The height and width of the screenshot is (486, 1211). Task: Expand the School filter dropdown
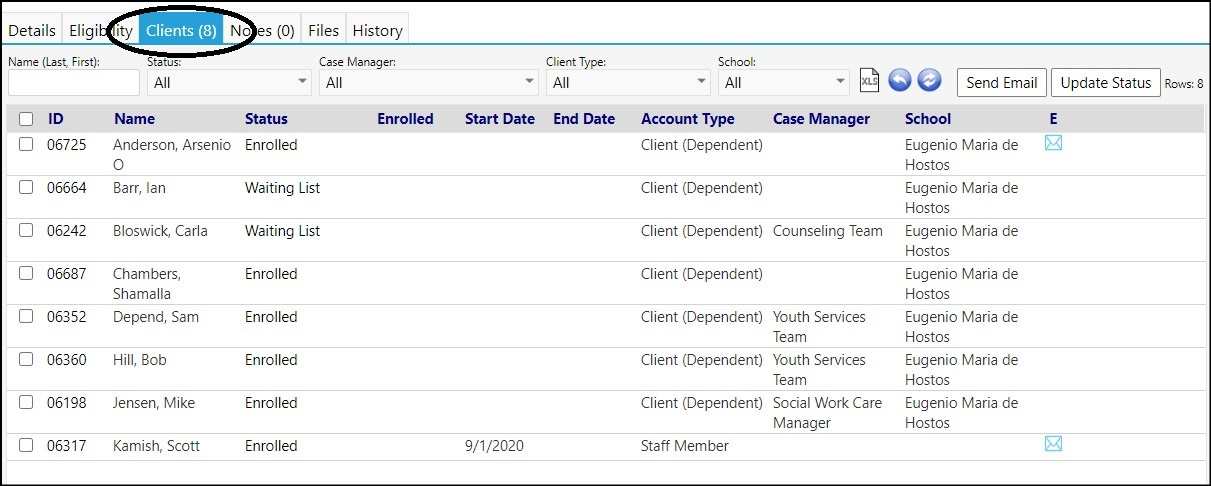(x=784, y=82)
